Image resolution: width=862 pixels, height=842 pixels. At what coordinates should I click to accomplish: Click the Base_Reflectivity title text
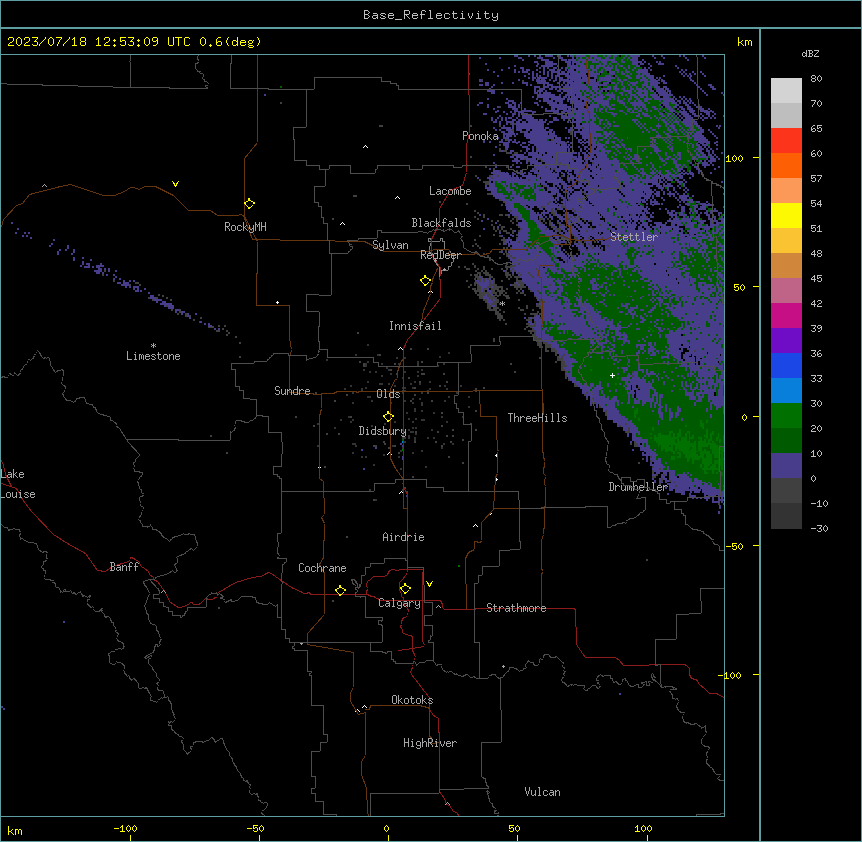(431, 15)
